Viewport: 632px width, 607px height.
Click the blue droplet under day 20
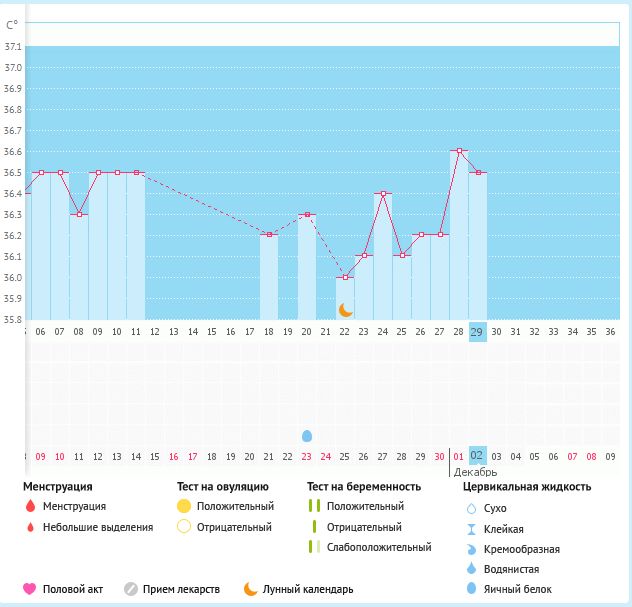point(307,436)
